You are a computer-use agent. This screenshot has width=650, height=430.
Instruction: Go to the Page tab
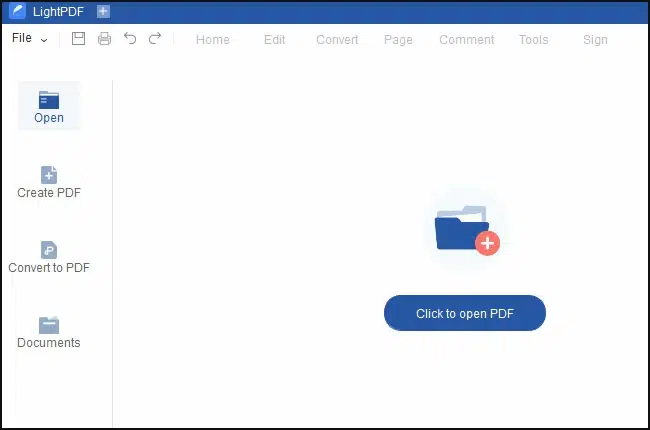[398, 40]
